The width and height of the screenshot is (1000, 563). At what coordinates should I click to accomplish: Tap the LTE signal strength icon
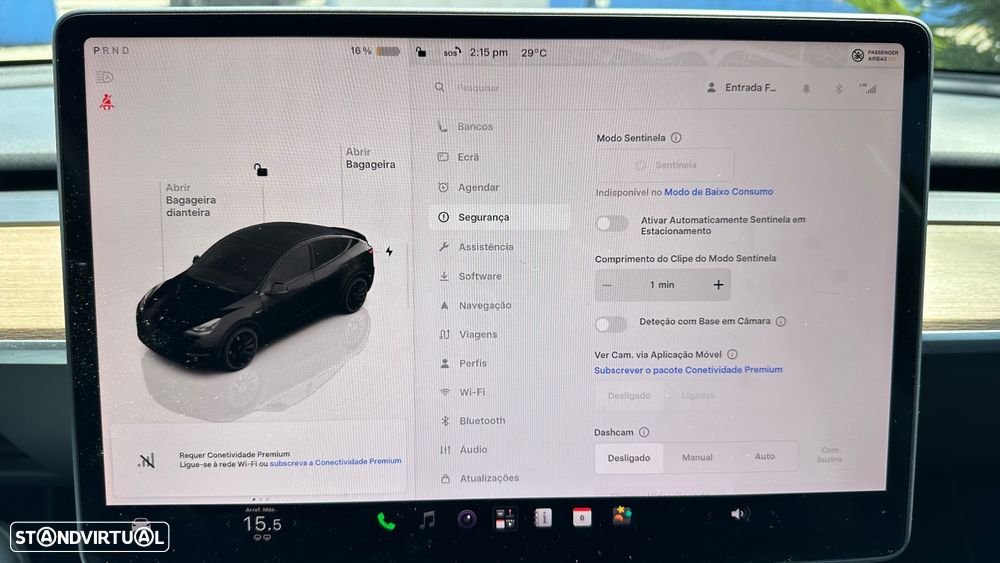click(868, 89)
